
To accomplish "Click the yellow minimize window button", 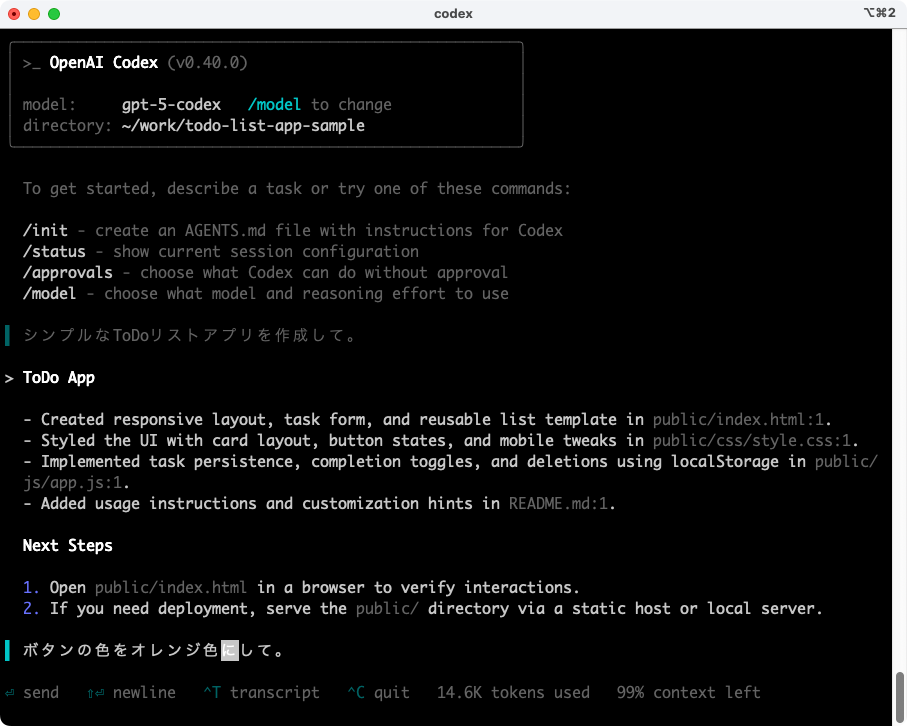I will pos(34,14).
